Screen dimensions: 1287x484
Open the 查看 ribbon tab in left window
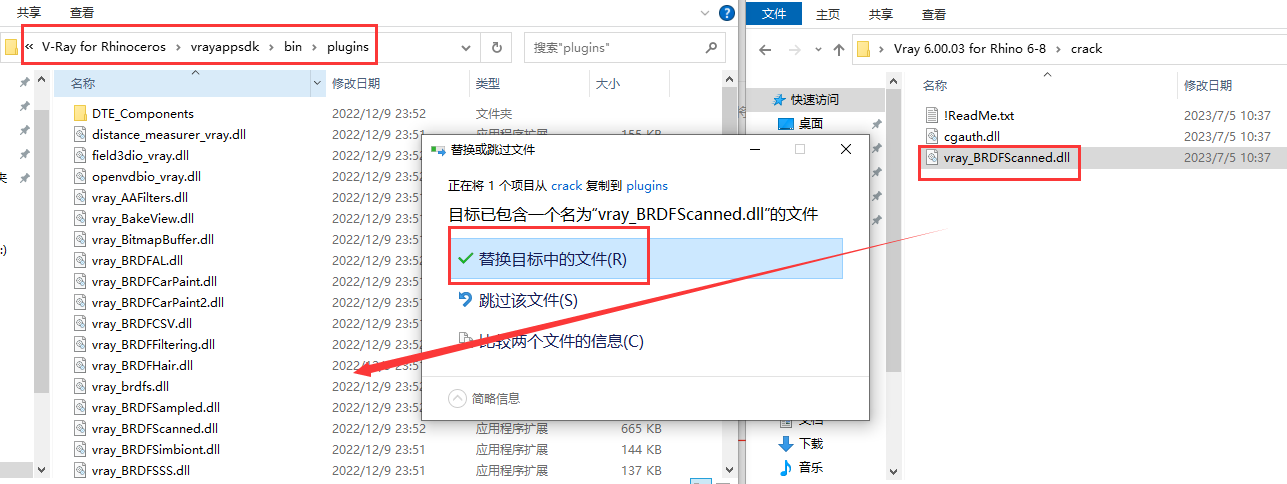point(82,13)
